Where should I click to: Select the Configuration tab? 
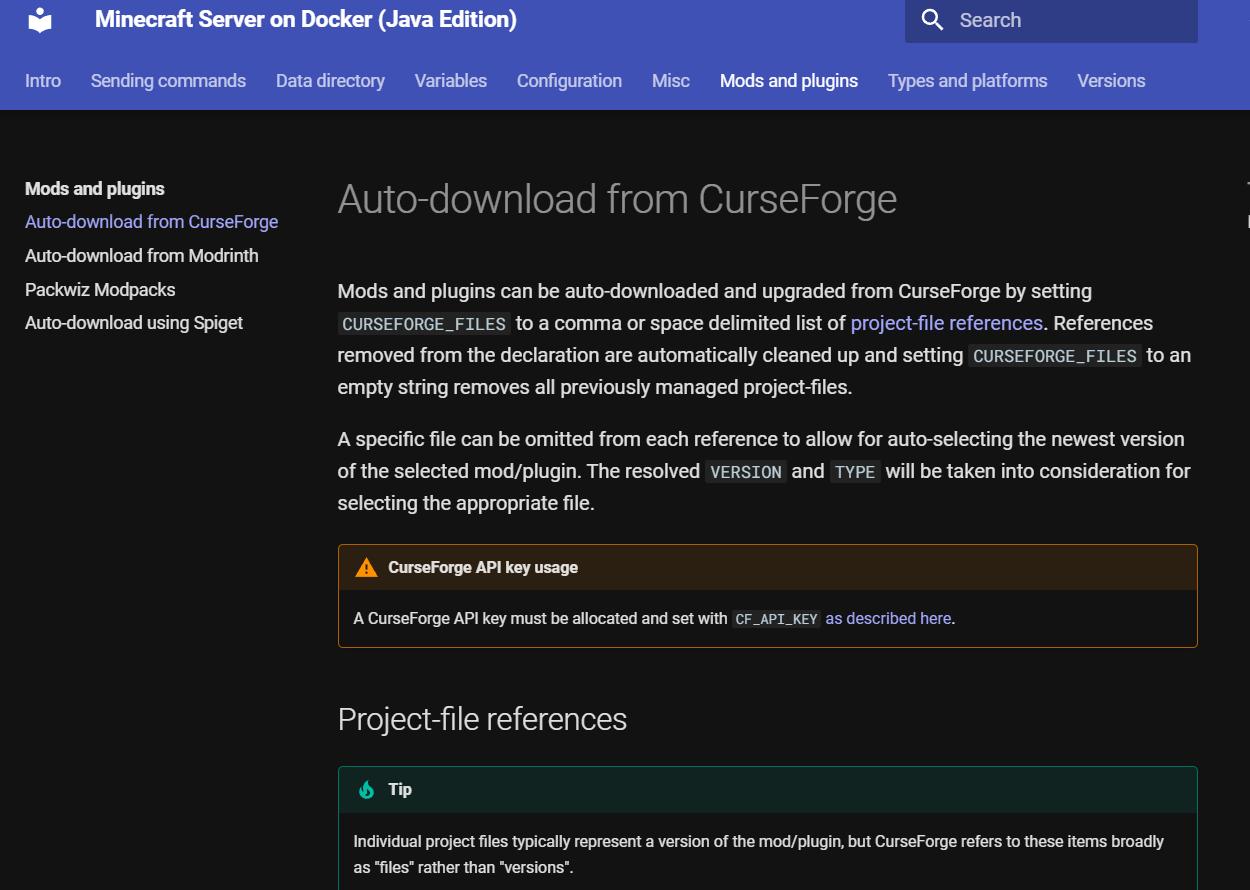(x=569, y=81)
